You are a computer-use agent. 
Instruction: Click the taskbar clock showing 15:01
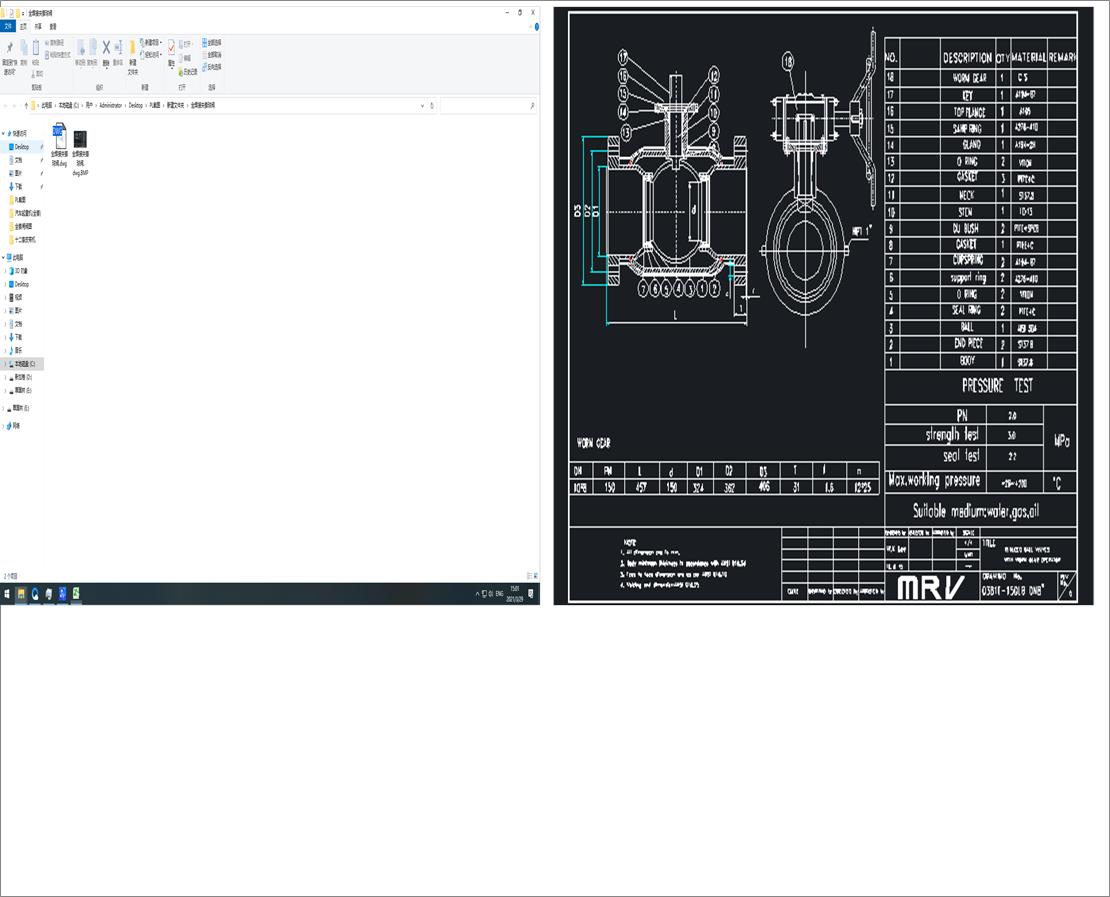pyautogui.click(x=515, y=594)
